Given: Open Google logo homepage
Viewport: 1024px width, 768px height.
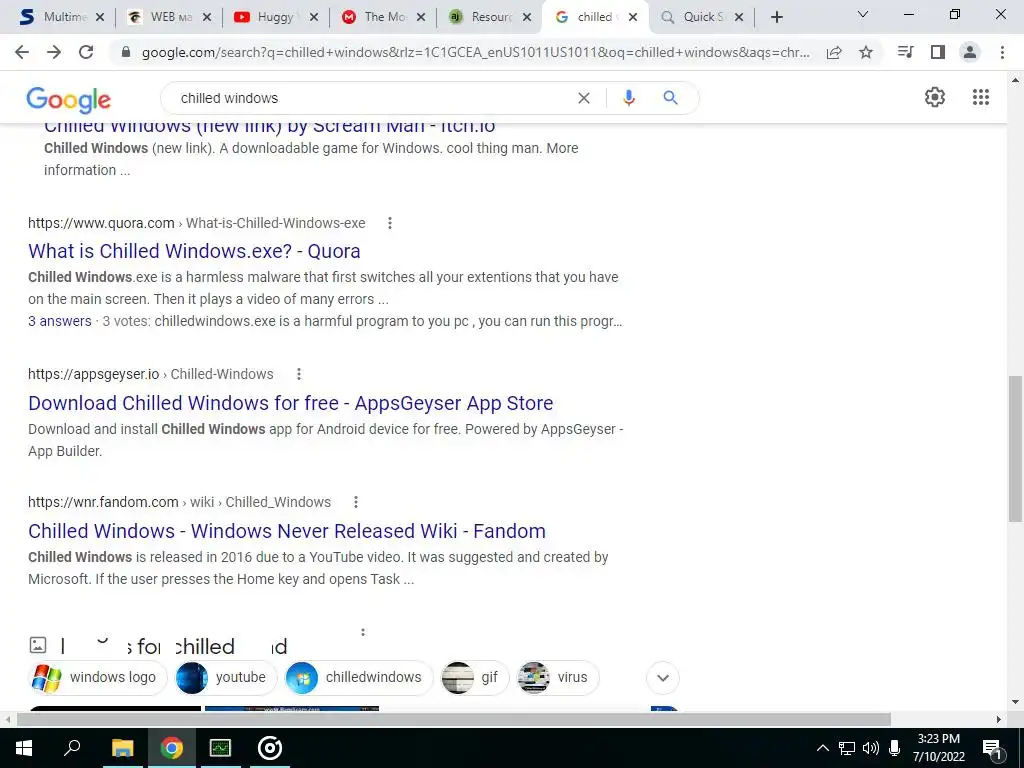Looking at the screenshot, I should 69,99.
